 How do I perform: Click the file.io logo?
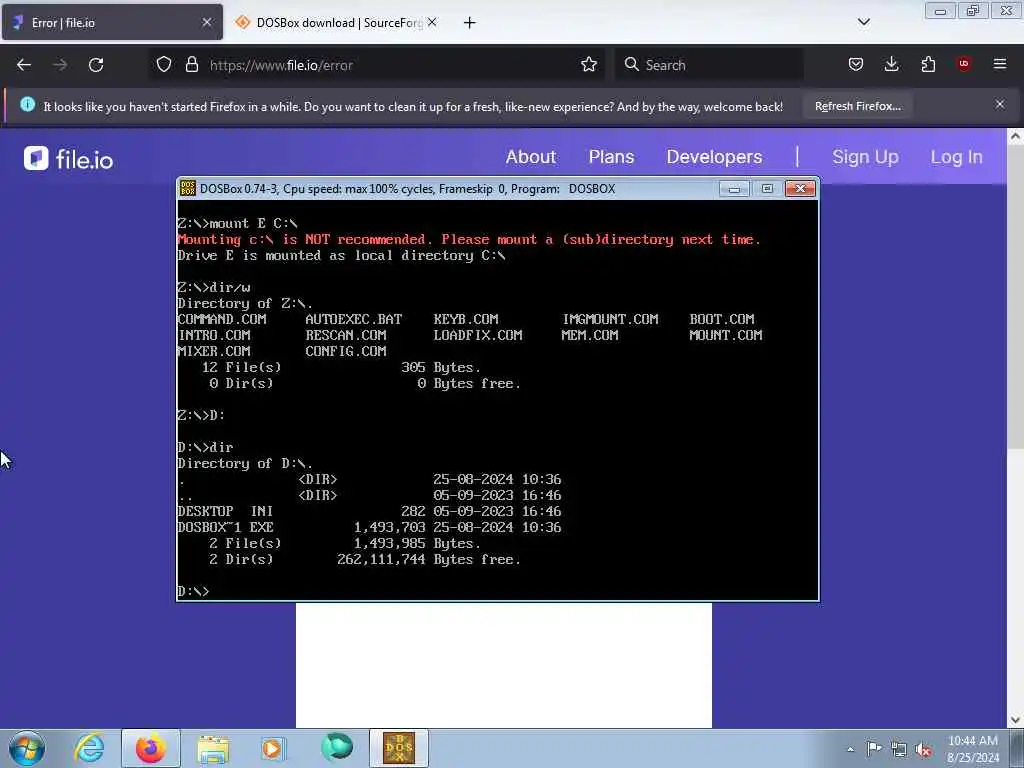pos(69,159)
